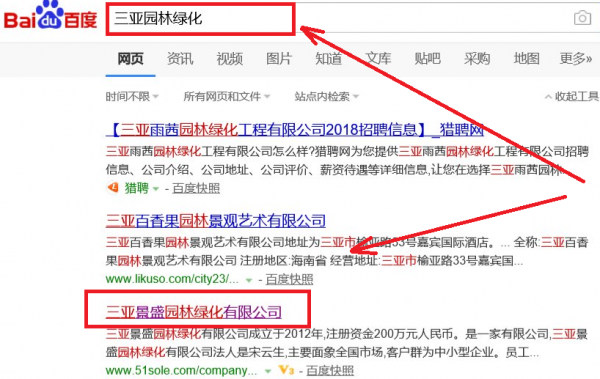
Task: Open the 站点内检索 dropdown
Action: [326, 96]
